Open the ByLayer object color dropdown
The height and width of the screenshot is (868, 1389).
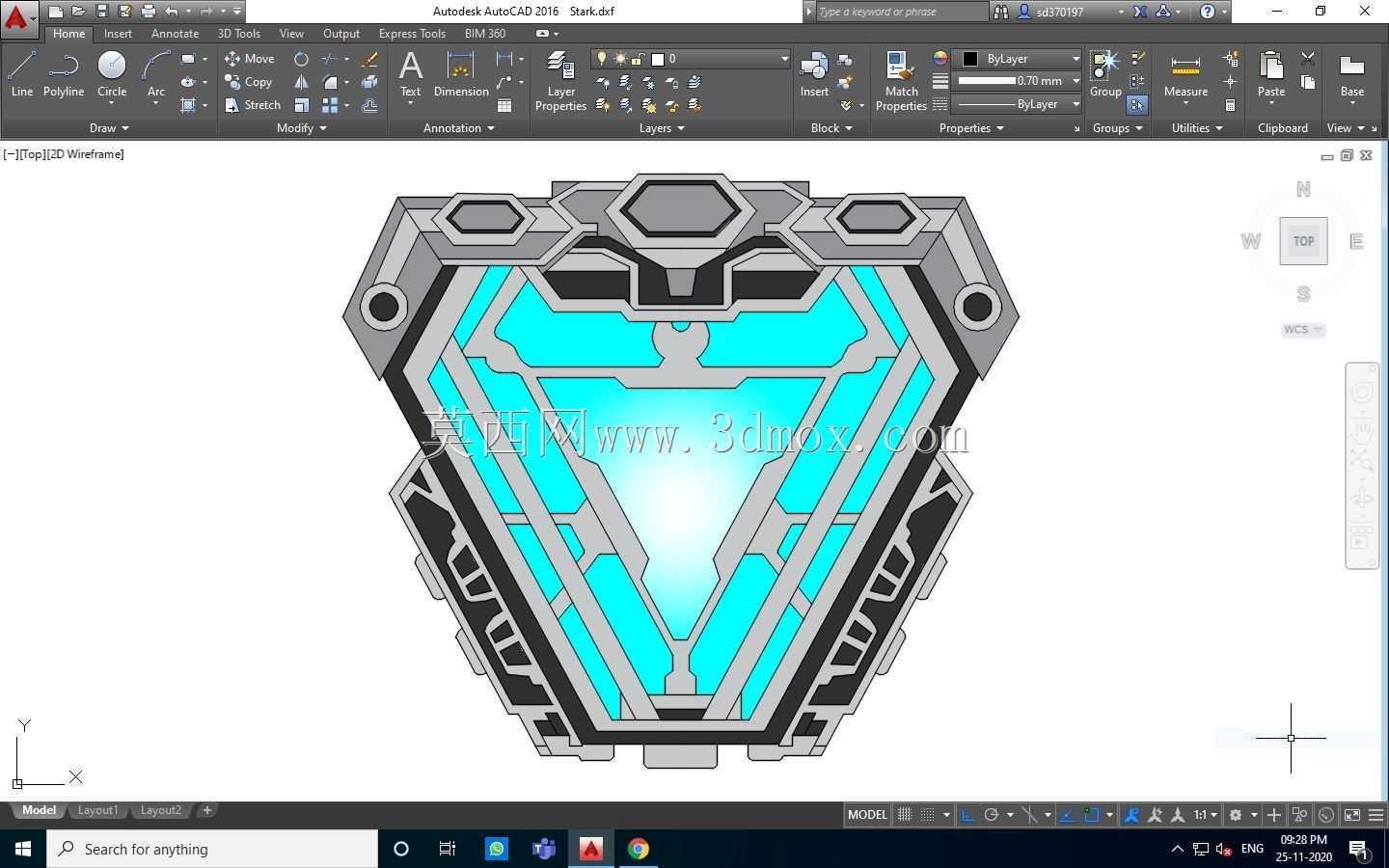1017,59
